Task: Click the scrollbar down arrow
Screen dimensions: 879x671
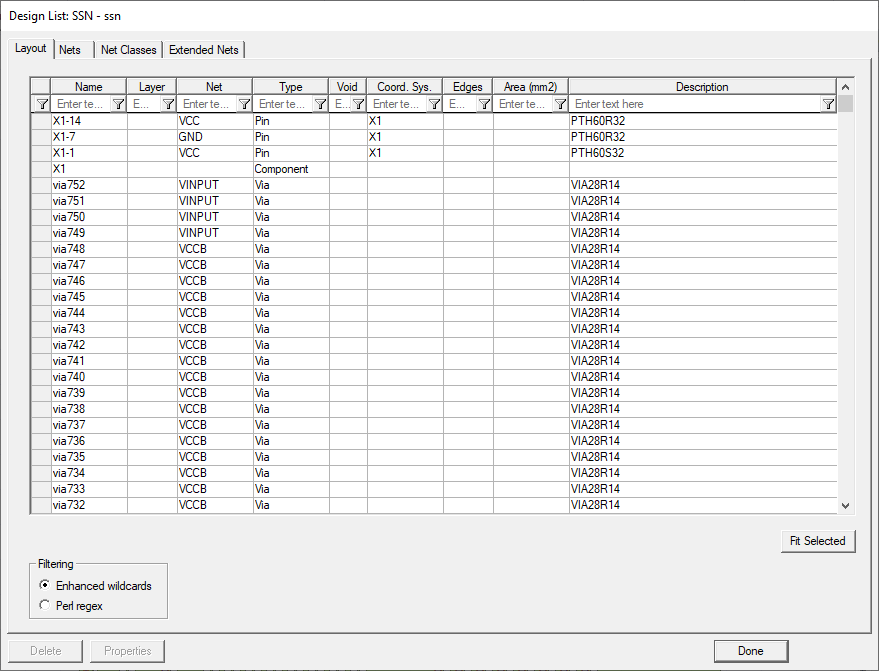Action: [x=845, y=505]
